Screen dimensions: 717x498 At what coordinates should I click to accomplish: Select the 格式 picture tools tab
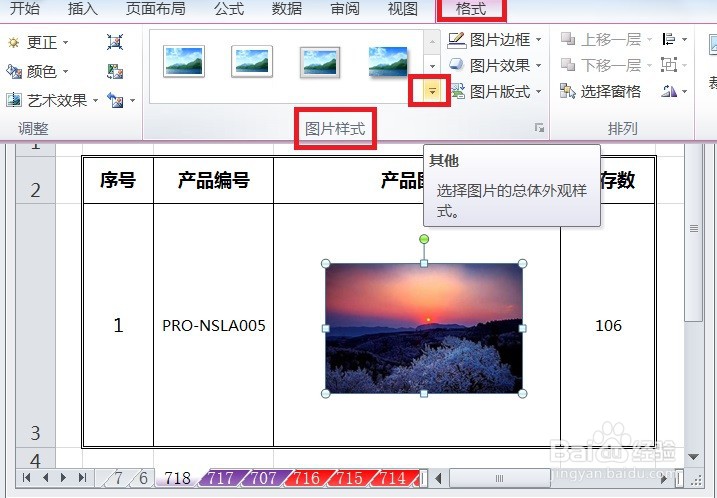pos(471,9)
